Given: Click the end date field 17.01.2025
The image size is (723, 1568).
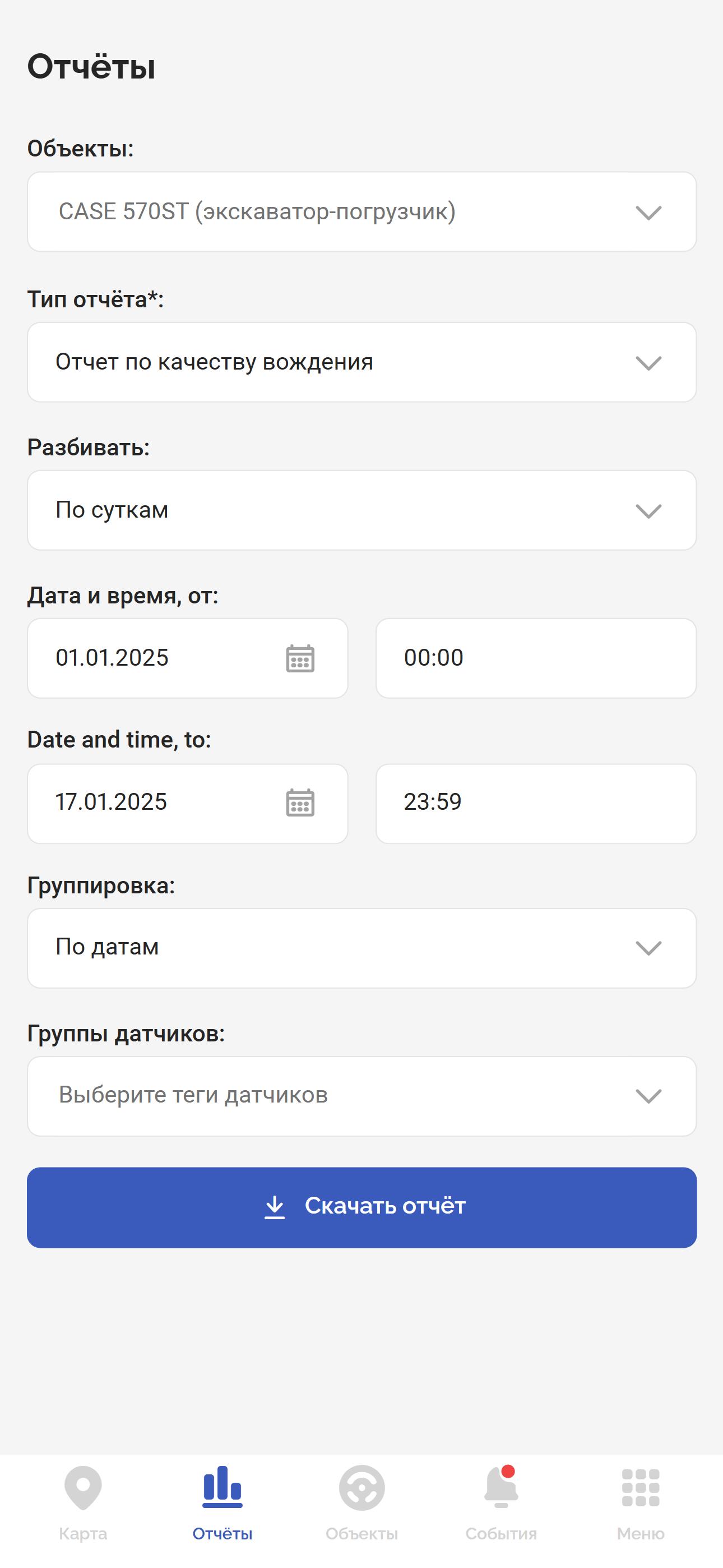Looking at the screenshot, I should 187,804.
